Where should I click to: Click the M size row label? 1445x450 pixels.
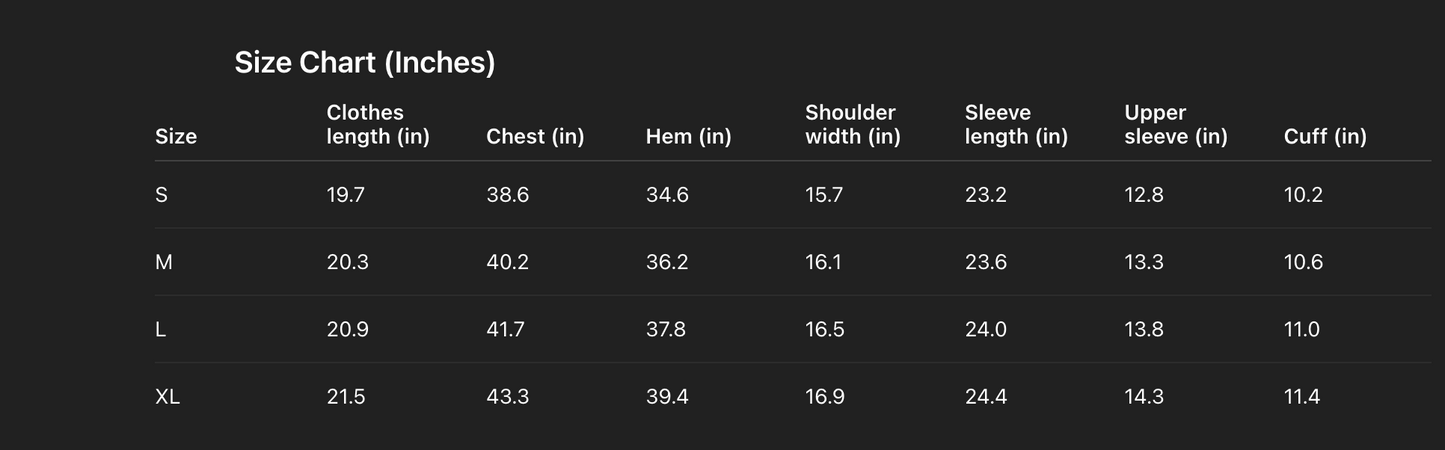coord(164,262)
